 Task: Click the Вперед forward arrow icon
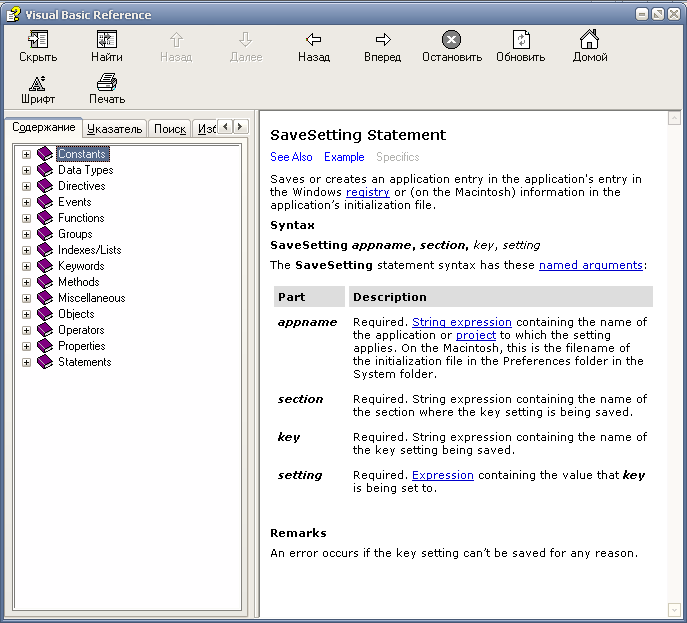tap(382, 40)
